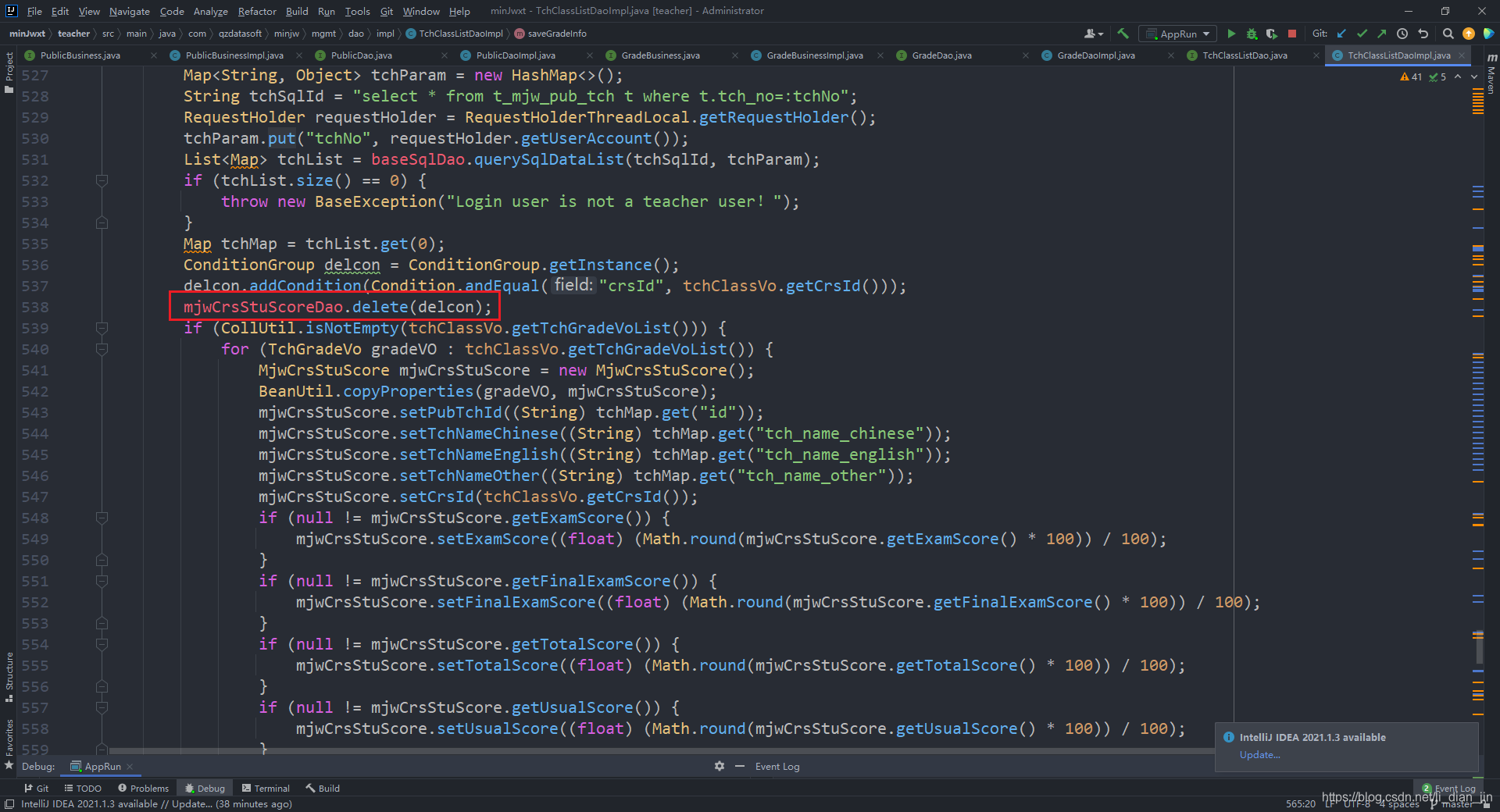Click the editor vertical scrollbar thumb
Image resolution: width=1500 pixels, height=812 pixels.
pos(1478,646)
